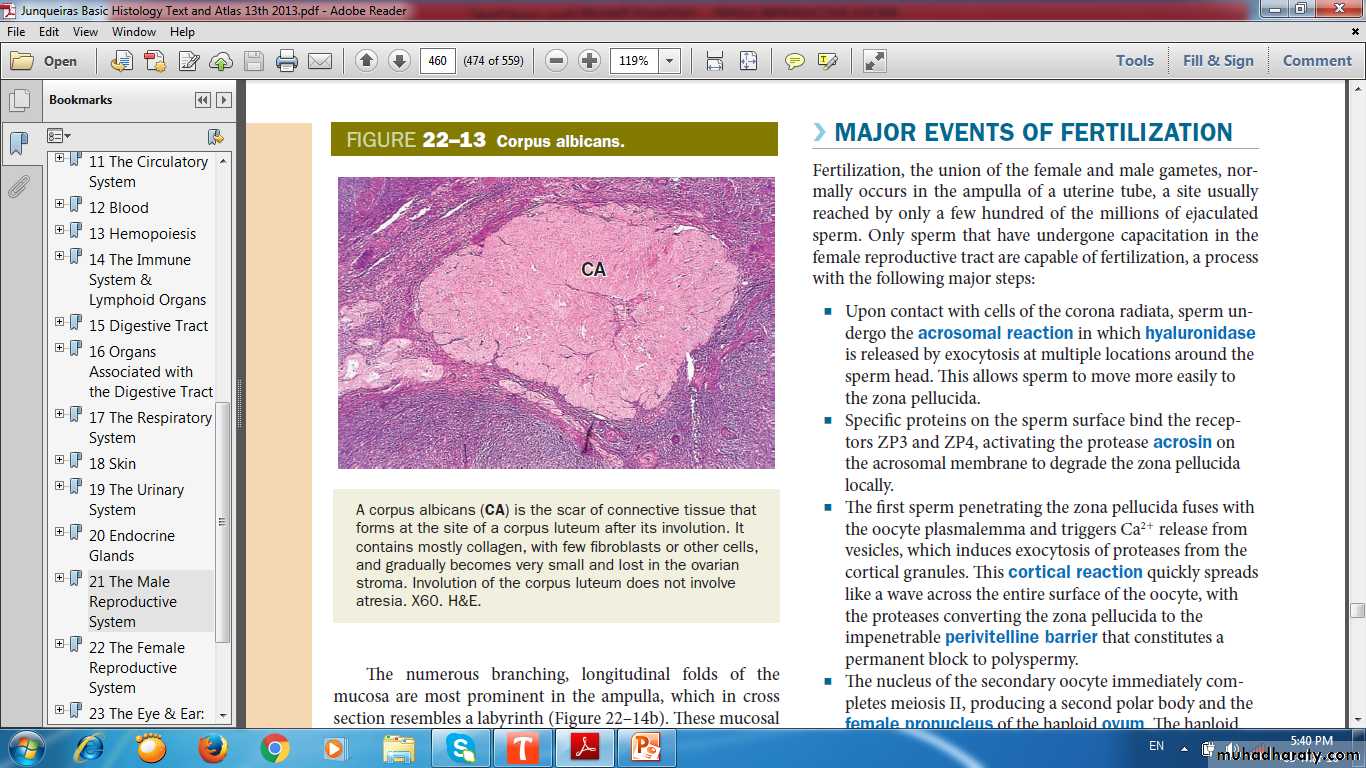Viewport: 1366px width, 768px height.
Task: Go to previous page with up arrow
Action: point(366,61)
